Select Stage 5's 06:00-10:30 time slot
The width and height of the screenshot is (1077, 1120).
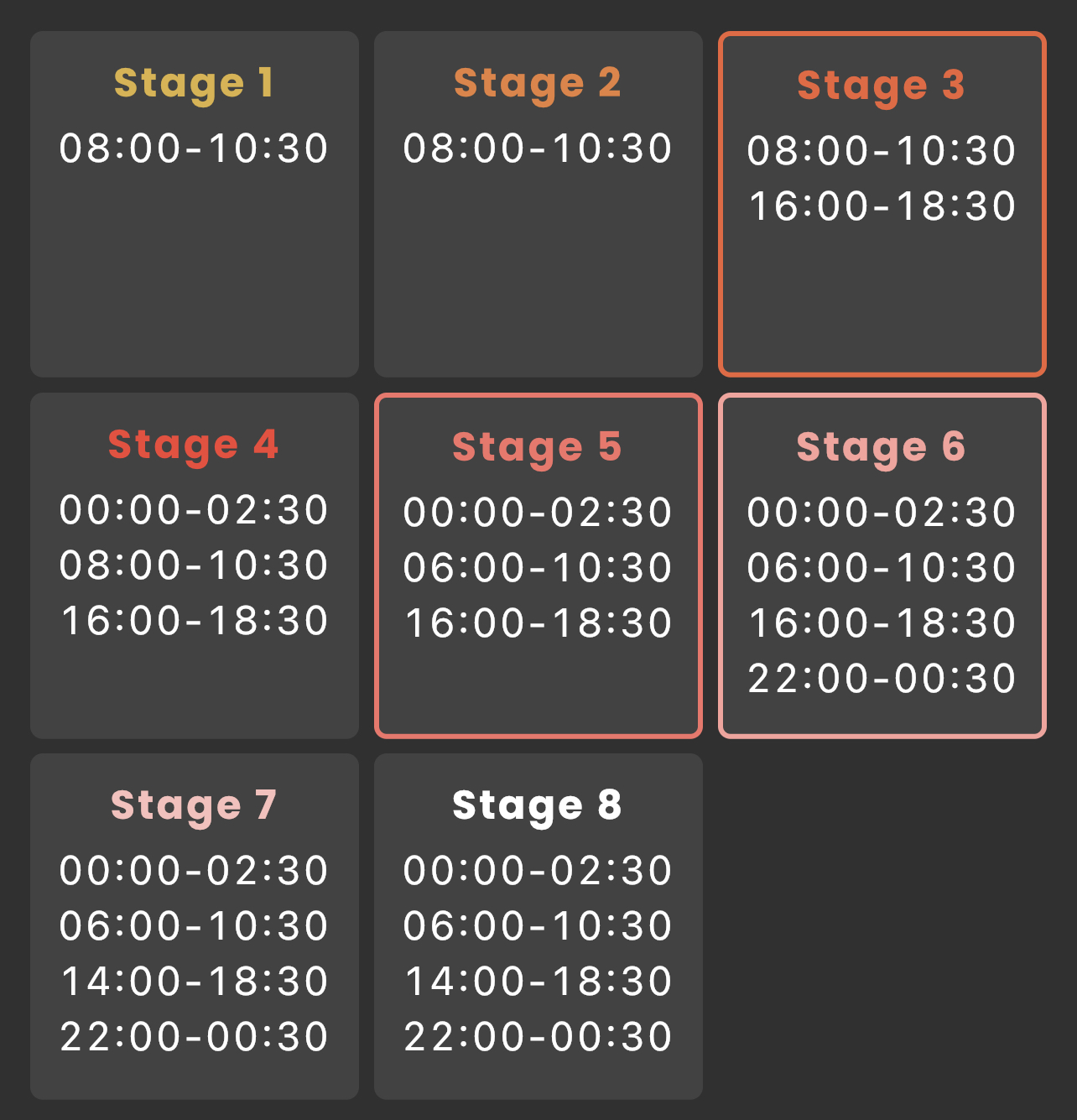(538, 568)
